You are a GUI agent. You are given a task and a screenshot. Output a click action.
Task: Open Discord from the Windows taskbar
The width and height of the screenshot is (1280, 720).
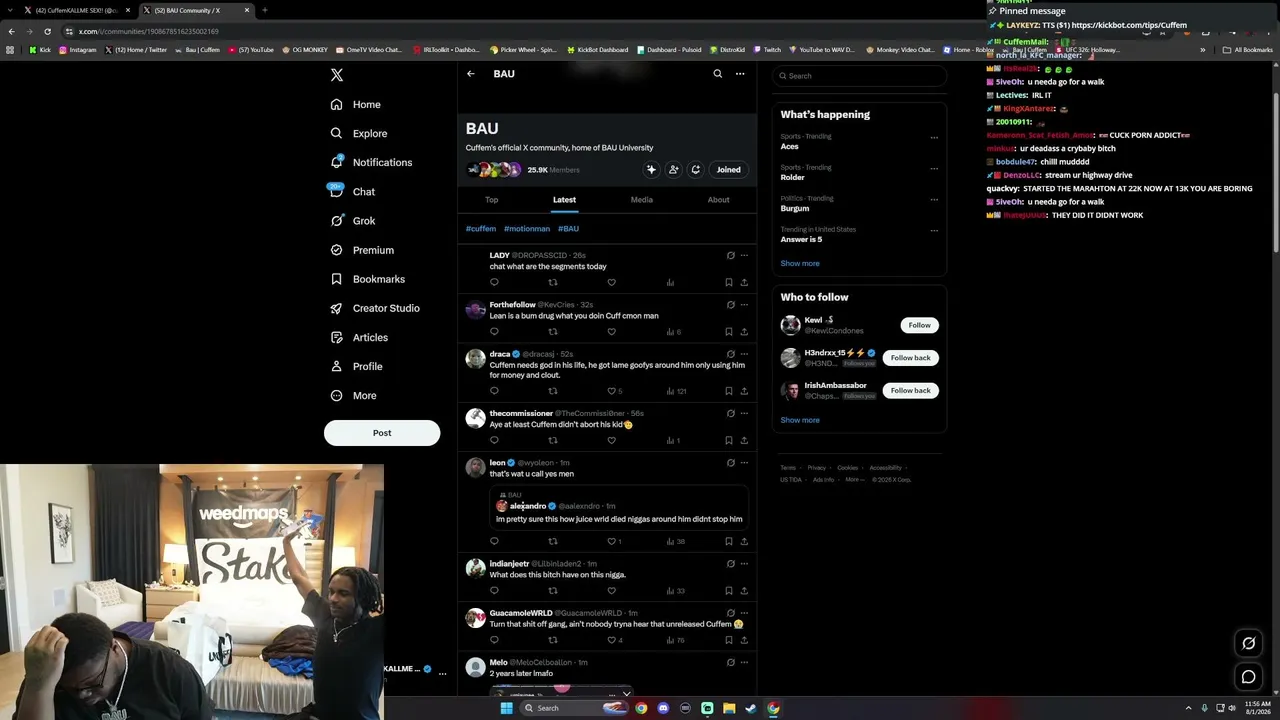coord(663,708)
